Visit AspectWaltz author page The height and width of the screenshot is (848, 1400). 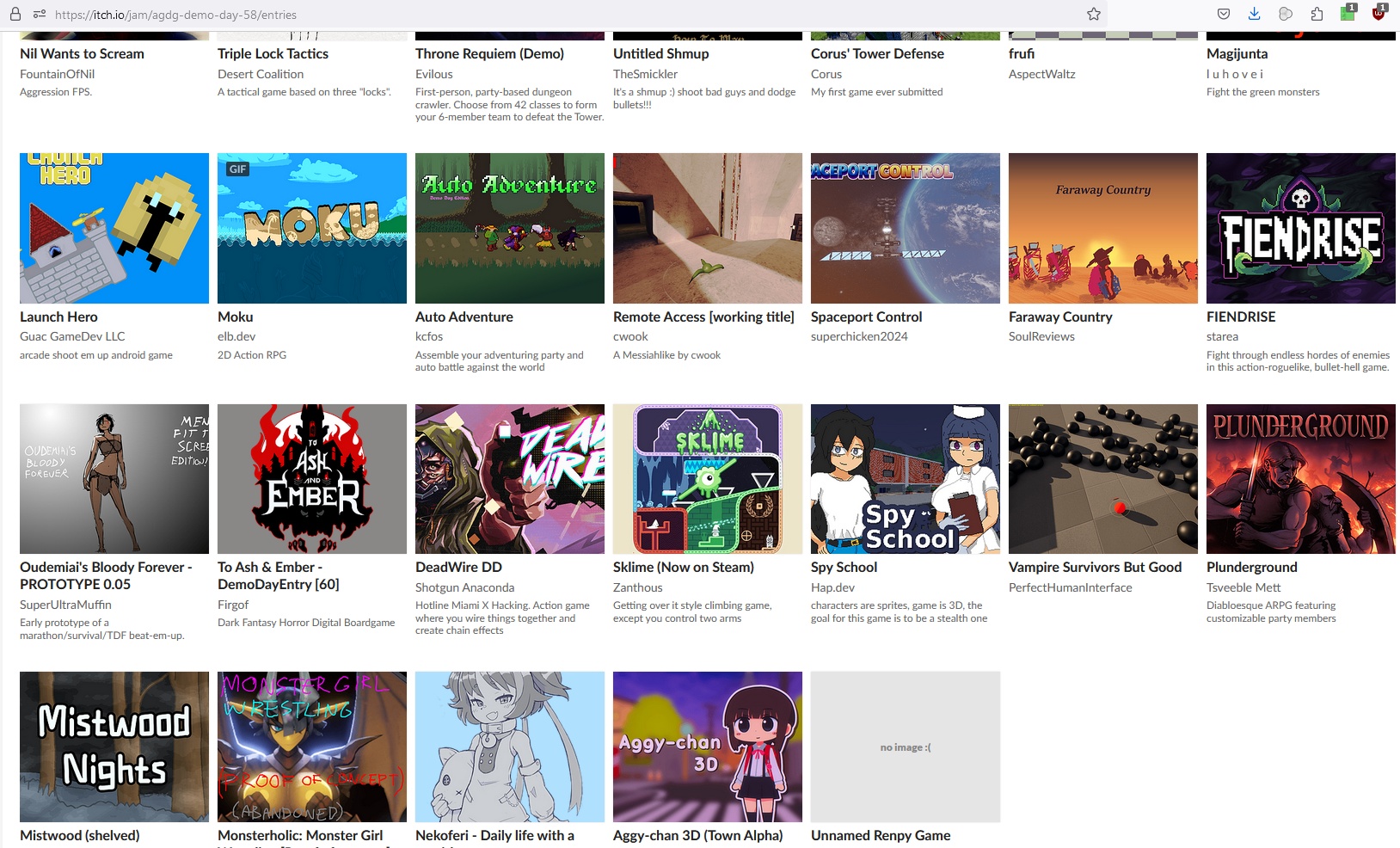[x=1041, y=74]
